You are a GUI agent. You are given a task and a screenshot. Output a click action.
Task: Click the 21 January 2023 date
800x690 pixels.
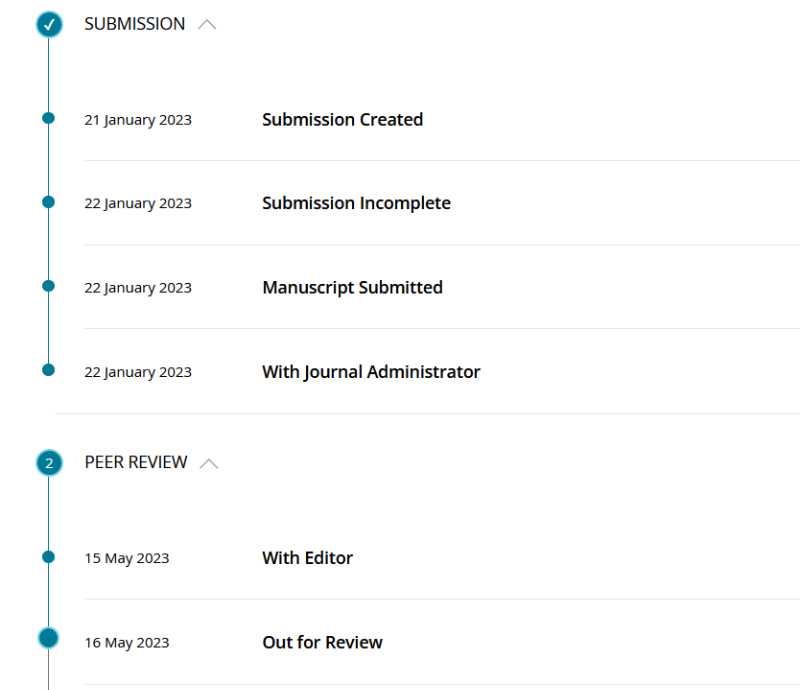coord(138,120)
